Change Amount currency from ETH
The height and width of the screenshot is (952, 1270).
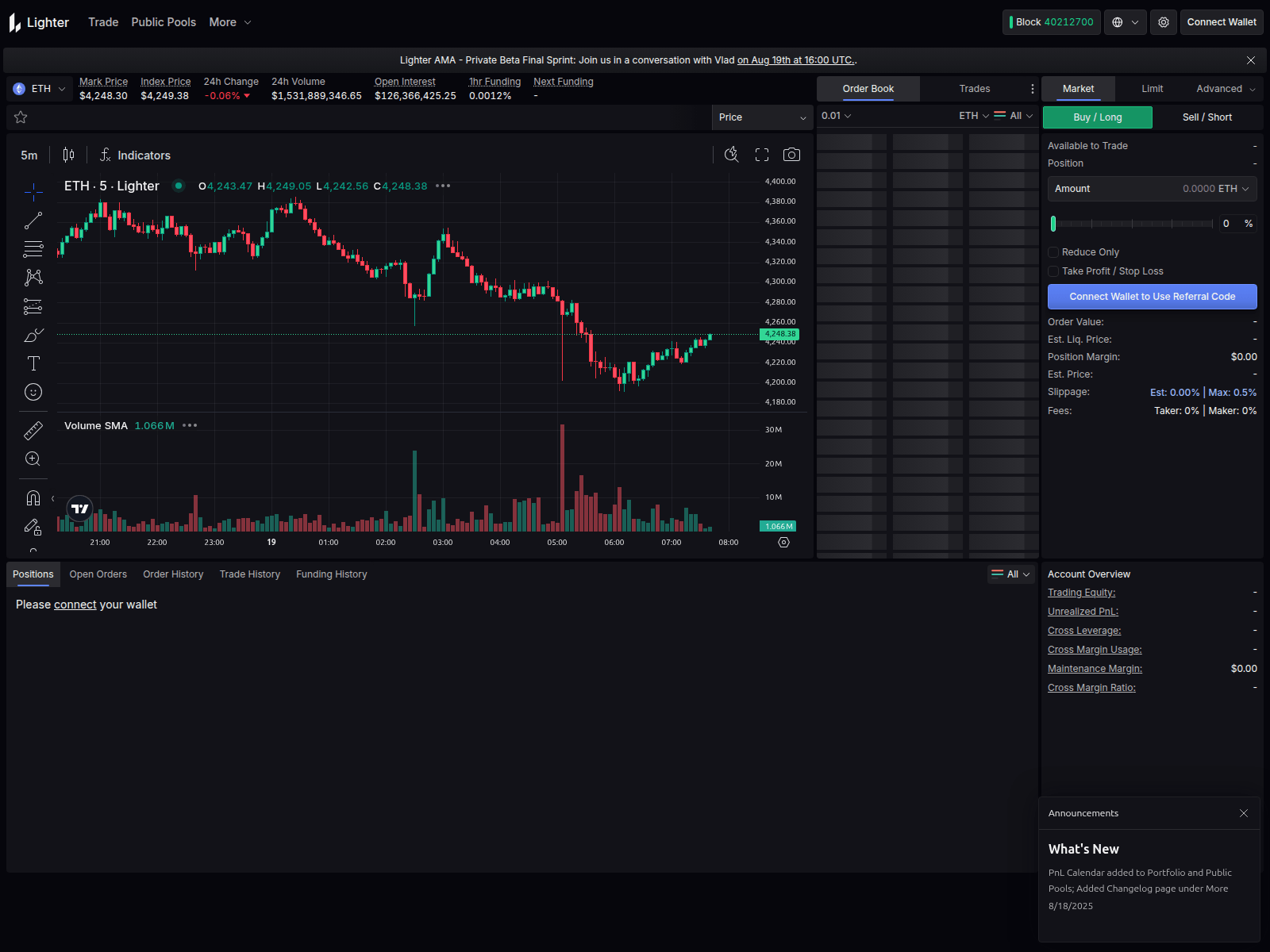[1233, 189]
